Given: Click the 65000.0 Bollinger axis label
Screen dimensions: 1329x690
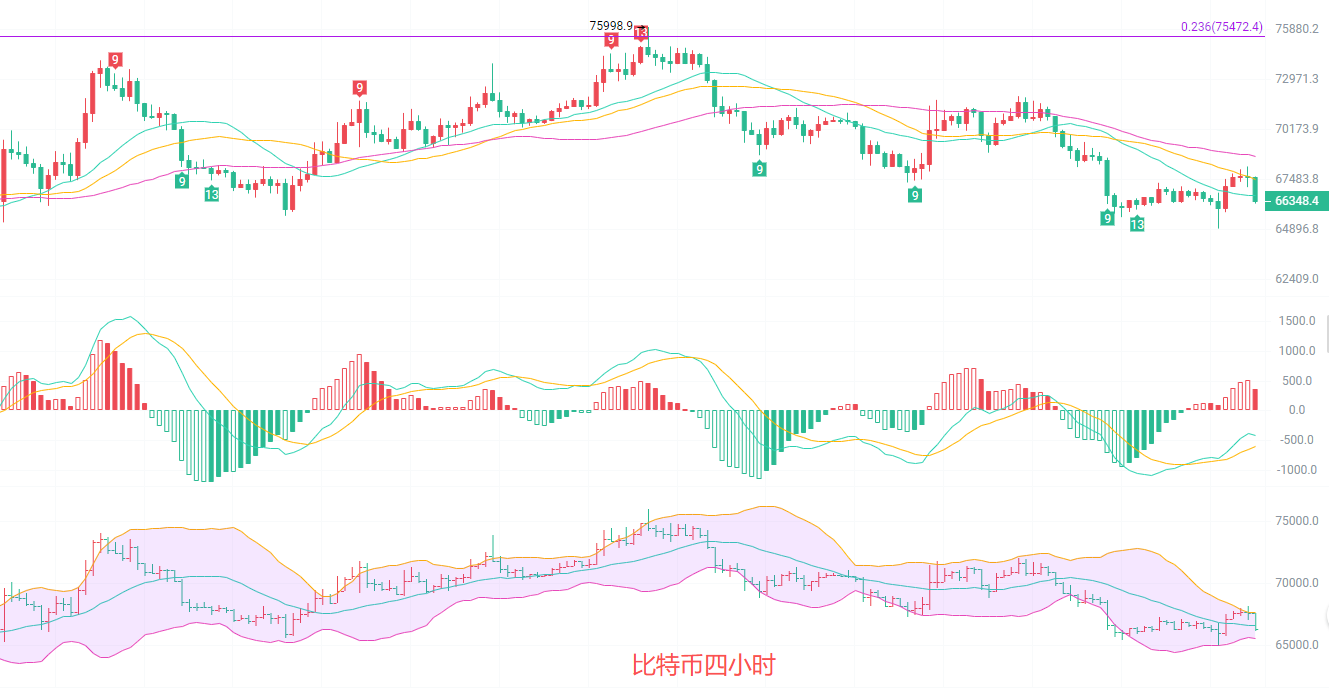Looking at the screenshot, I should (x=1296, y=645).
